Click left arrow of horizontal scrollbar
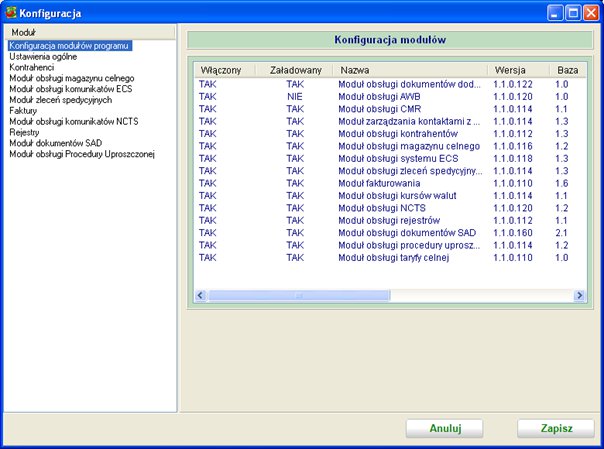The width and height of the screenshot is (604, 449). (200, 295)
